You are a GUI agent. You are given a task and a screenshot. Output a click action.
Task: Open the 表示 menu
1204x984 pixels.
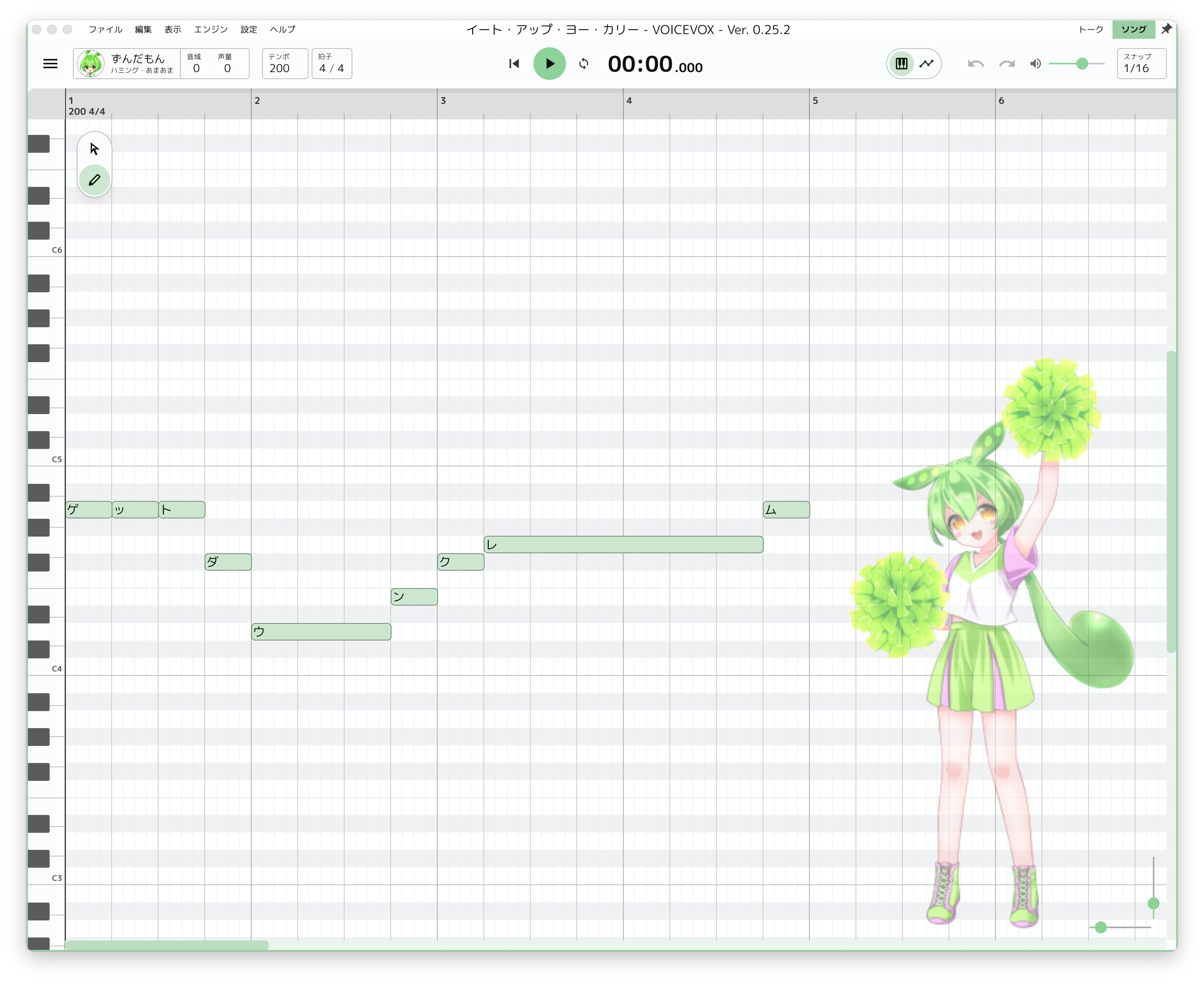pos(173,29)
